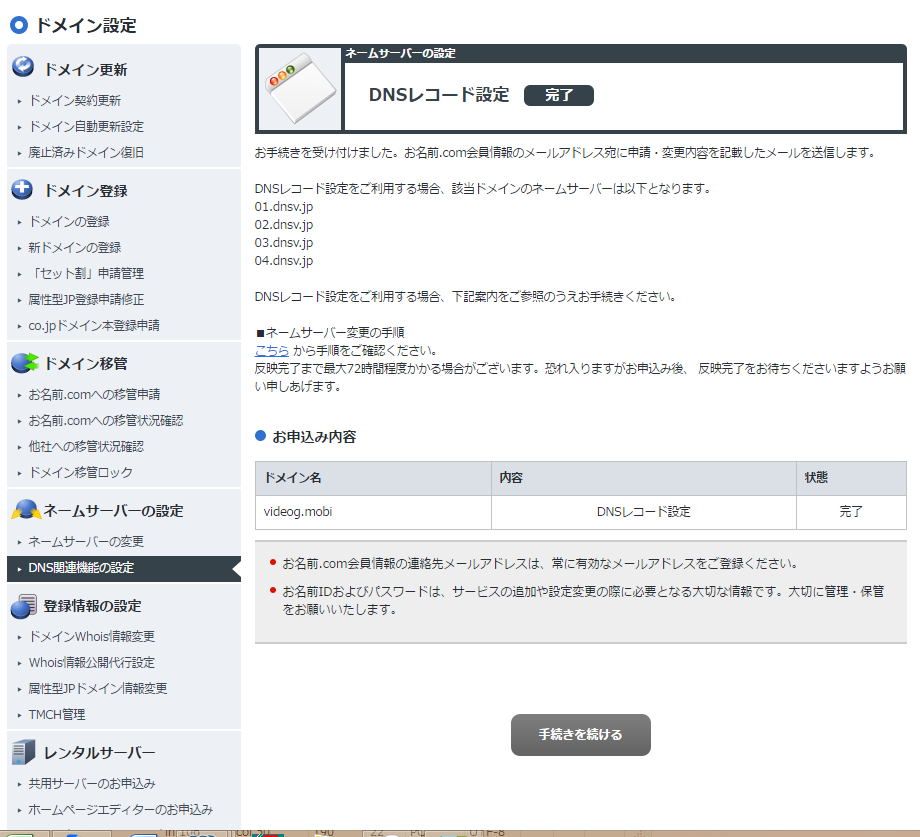Open お名前.comへの移管申請 link
The height and width of the screenshot is (837, 920).
94,395
